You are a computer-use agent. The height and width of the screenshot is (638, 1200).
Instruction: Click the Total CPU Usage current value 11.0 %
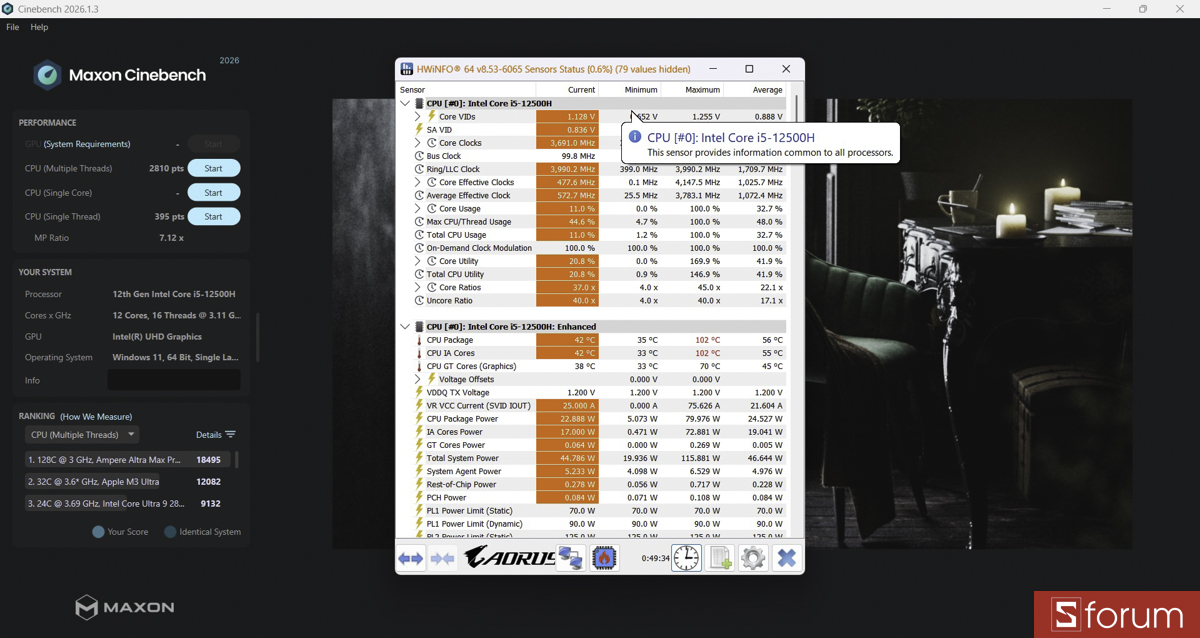(567, 235)
